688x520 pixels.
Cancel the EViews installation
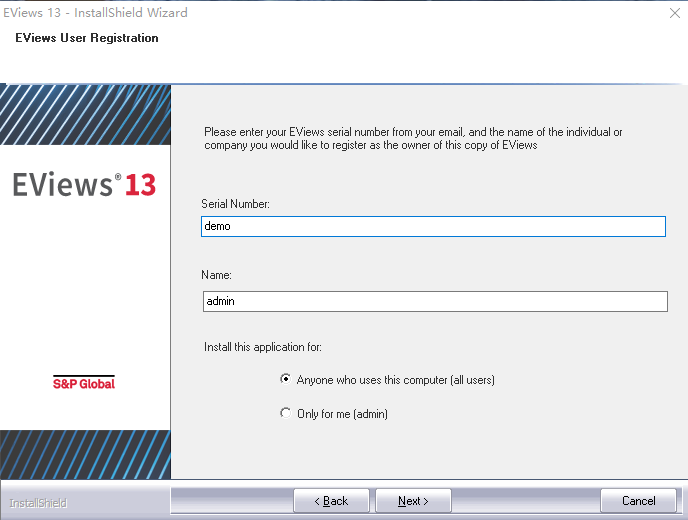638,501
